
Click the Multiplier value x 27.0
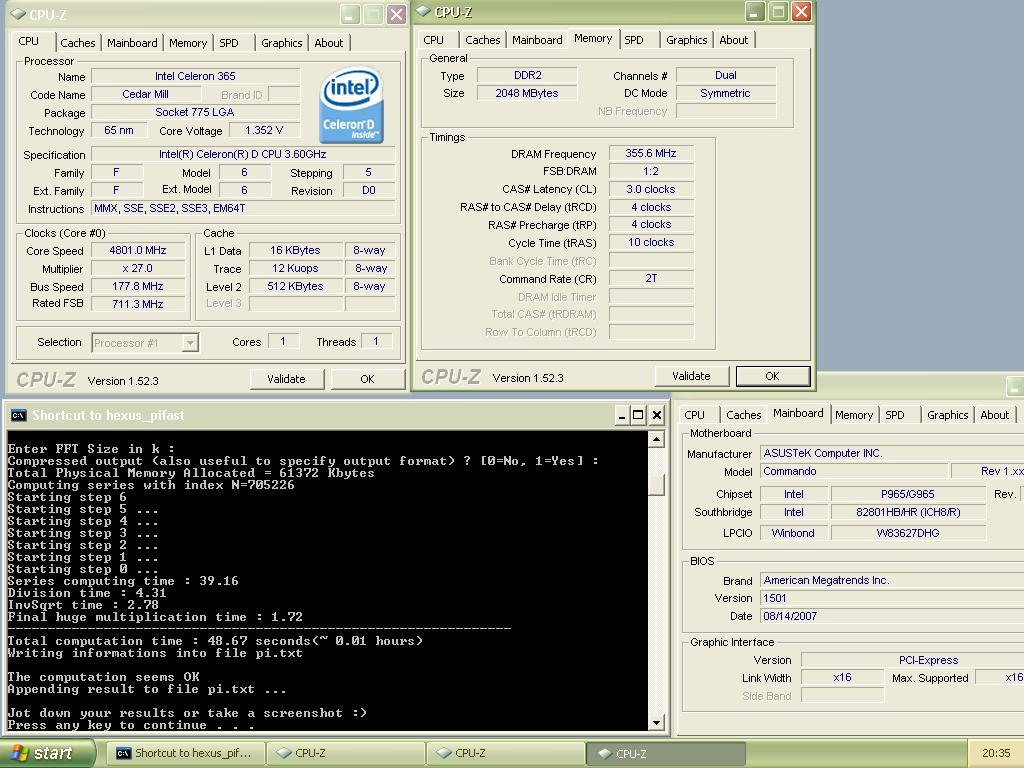[138, 268]
